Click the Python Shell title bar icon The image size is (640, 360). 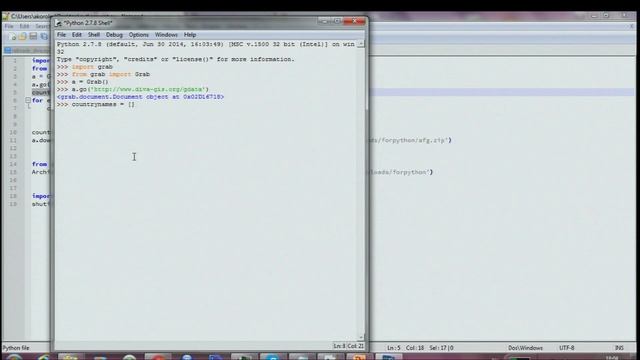click(58, 23)
